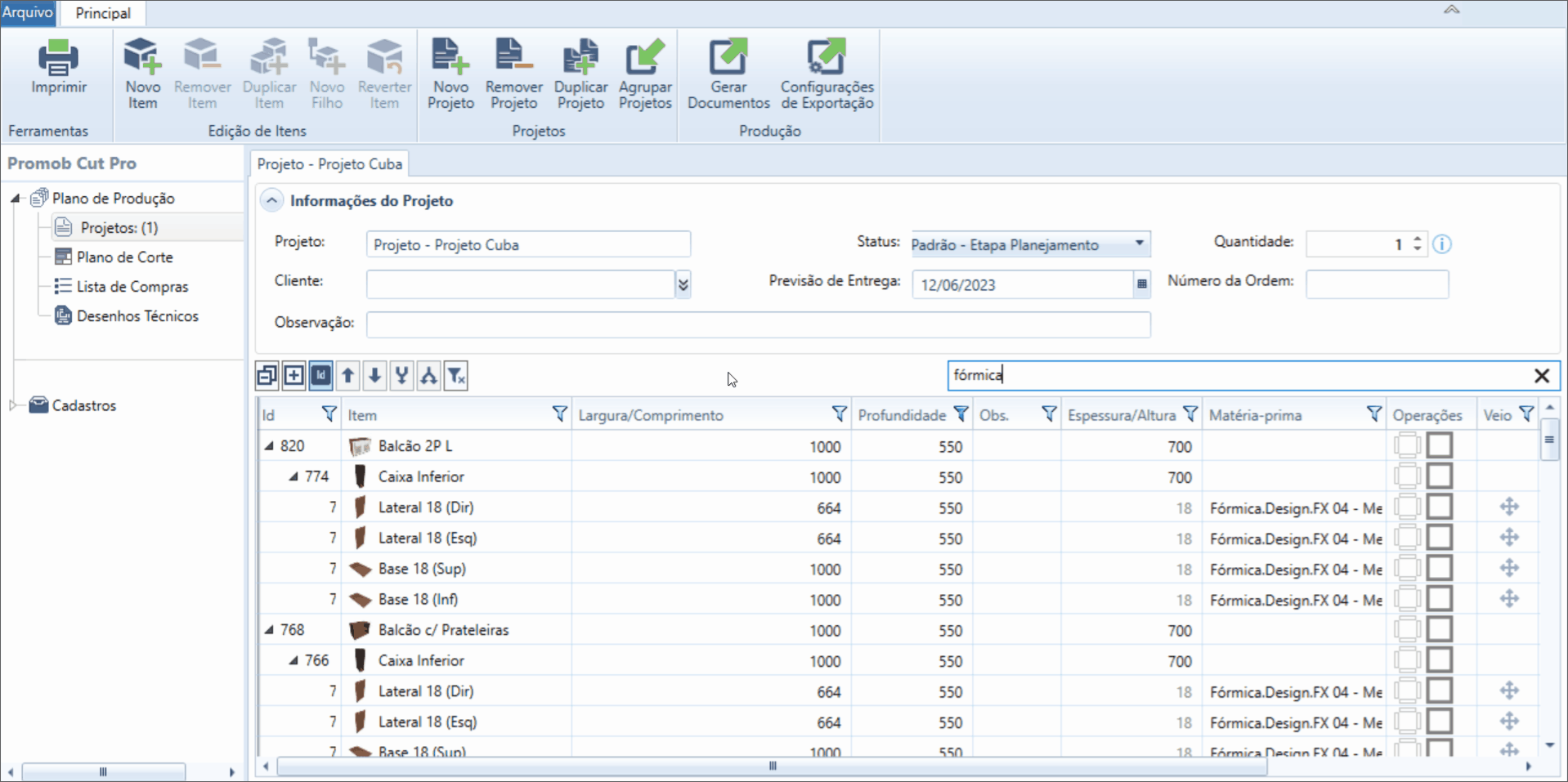This screenshot has width=1568, height=782.
Task: Open Lista de Compras in the tree
Action: (132, 286)
